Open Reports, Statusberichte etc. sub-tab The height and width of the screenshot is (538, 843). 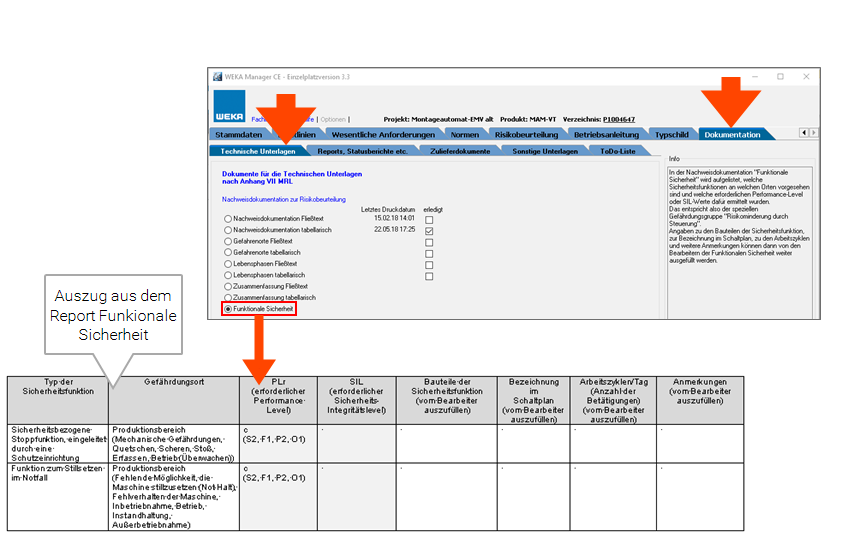(362, 151)
